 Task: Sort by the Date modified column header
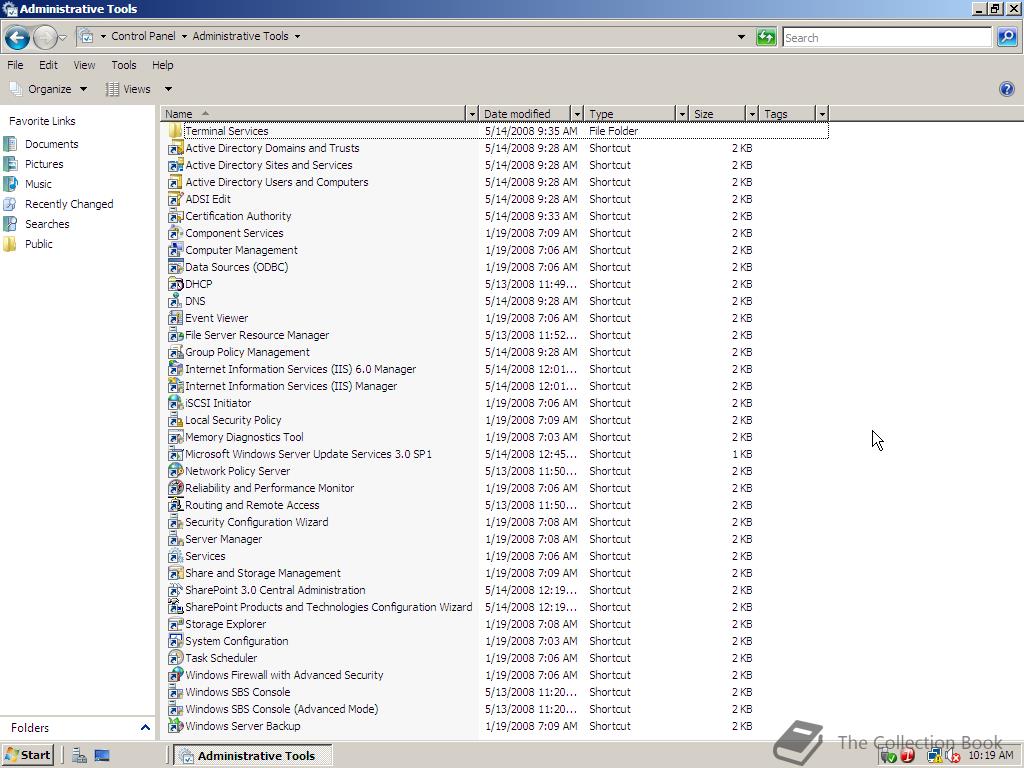click(x=524, y=114)
